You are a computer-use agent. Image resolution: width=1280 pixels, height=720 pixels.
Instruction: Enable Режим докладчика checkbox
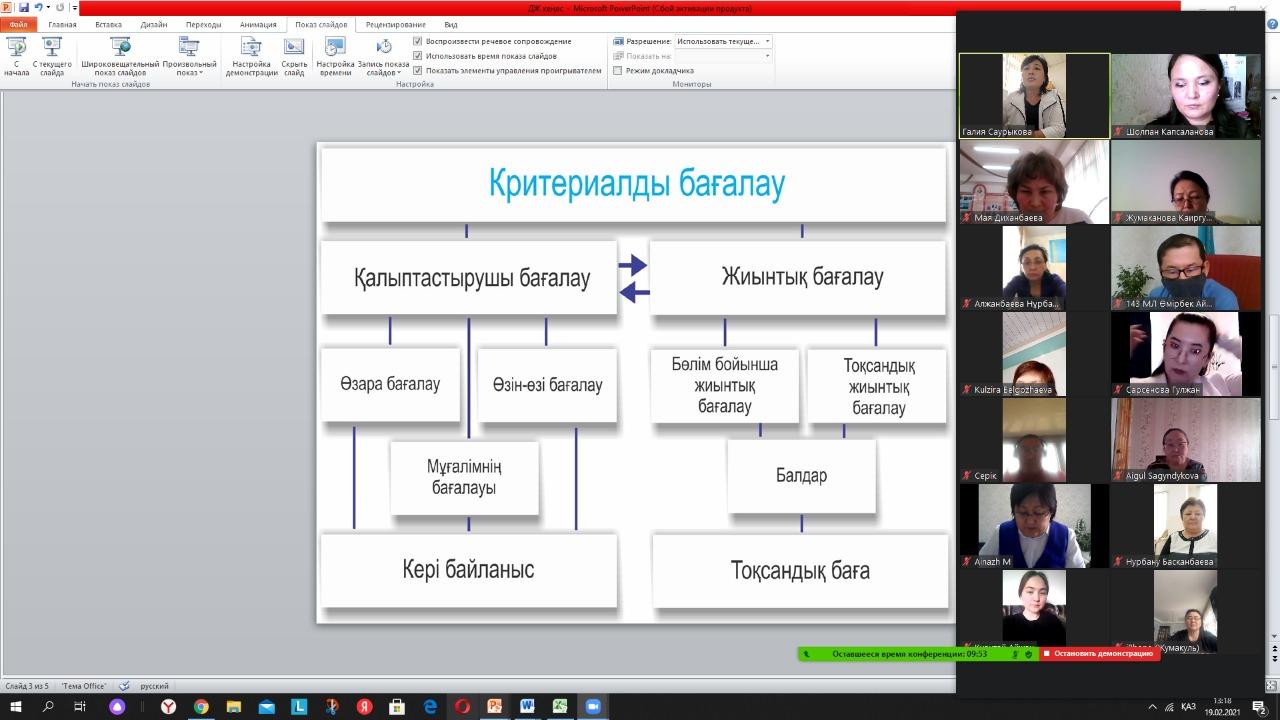[x=617, y=71]
